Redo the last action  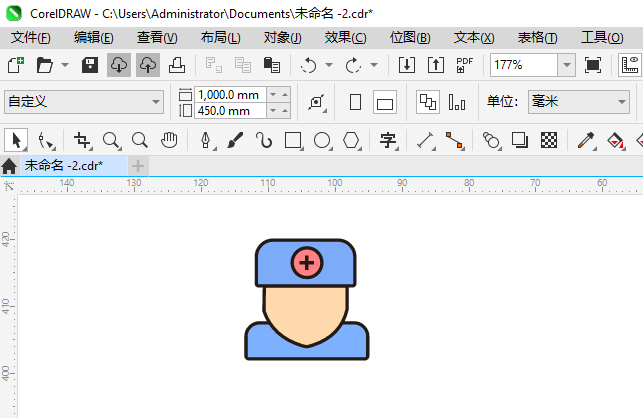click(353, 65)
